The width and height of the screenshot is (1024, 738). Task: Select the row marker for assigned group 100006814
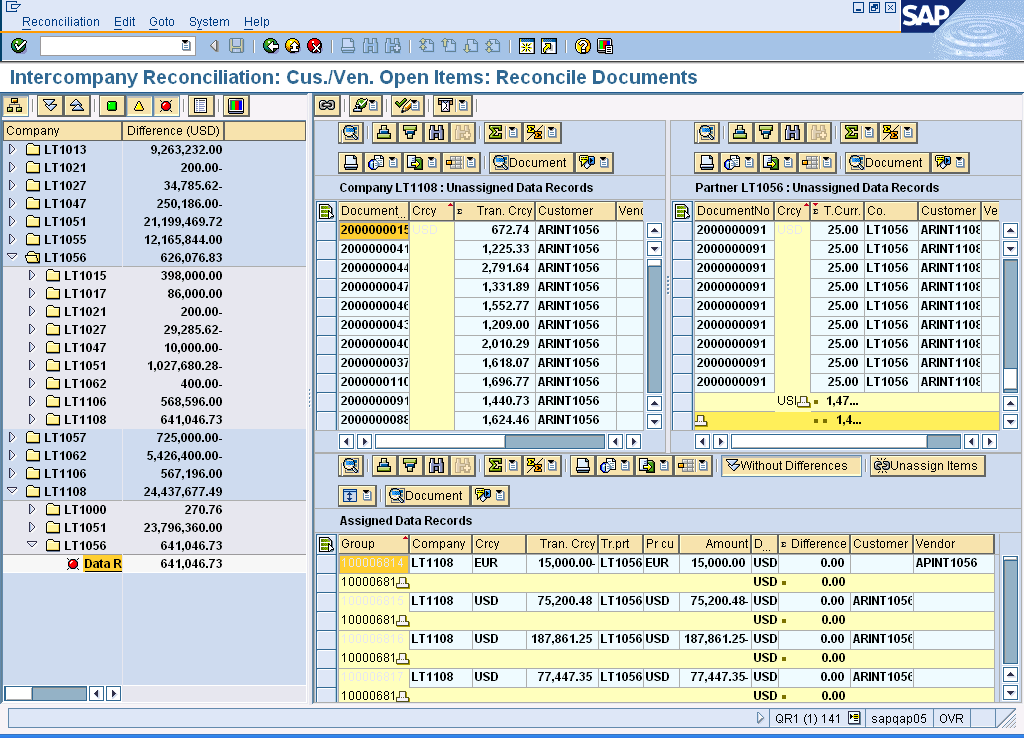(326, 563)
